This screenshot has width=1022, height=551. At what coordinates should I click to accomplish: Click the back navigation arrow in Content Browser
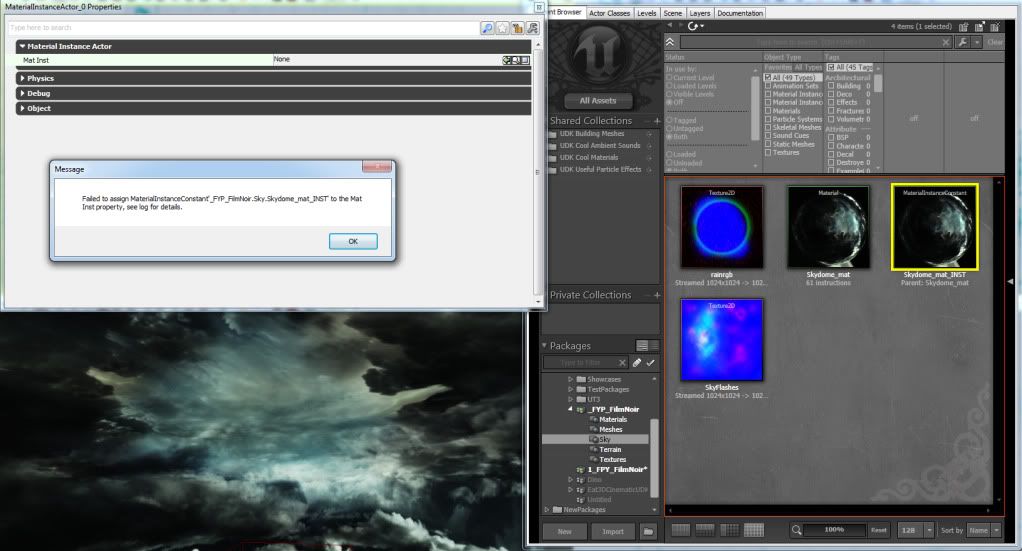click(669, 25)
